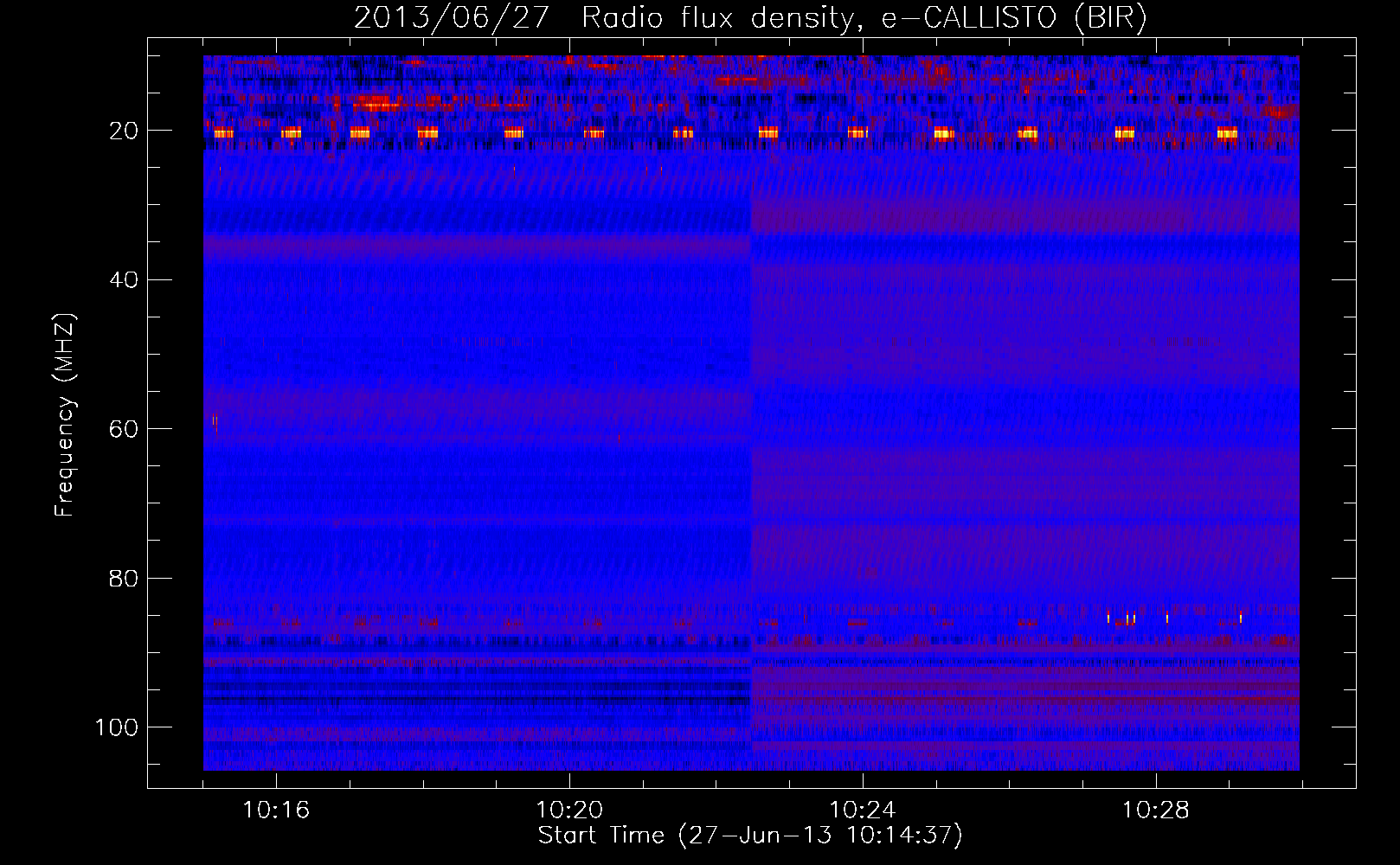Click the 40 frequency tick label
The width and height of the screenshot is (1400, 865).
pos(125,280)
